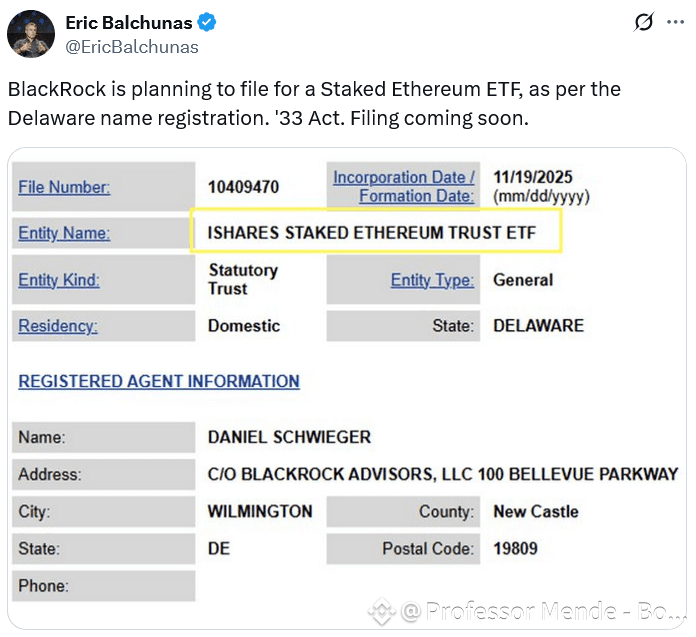Click the Eric Balchunas display name

tap(129, 23)
